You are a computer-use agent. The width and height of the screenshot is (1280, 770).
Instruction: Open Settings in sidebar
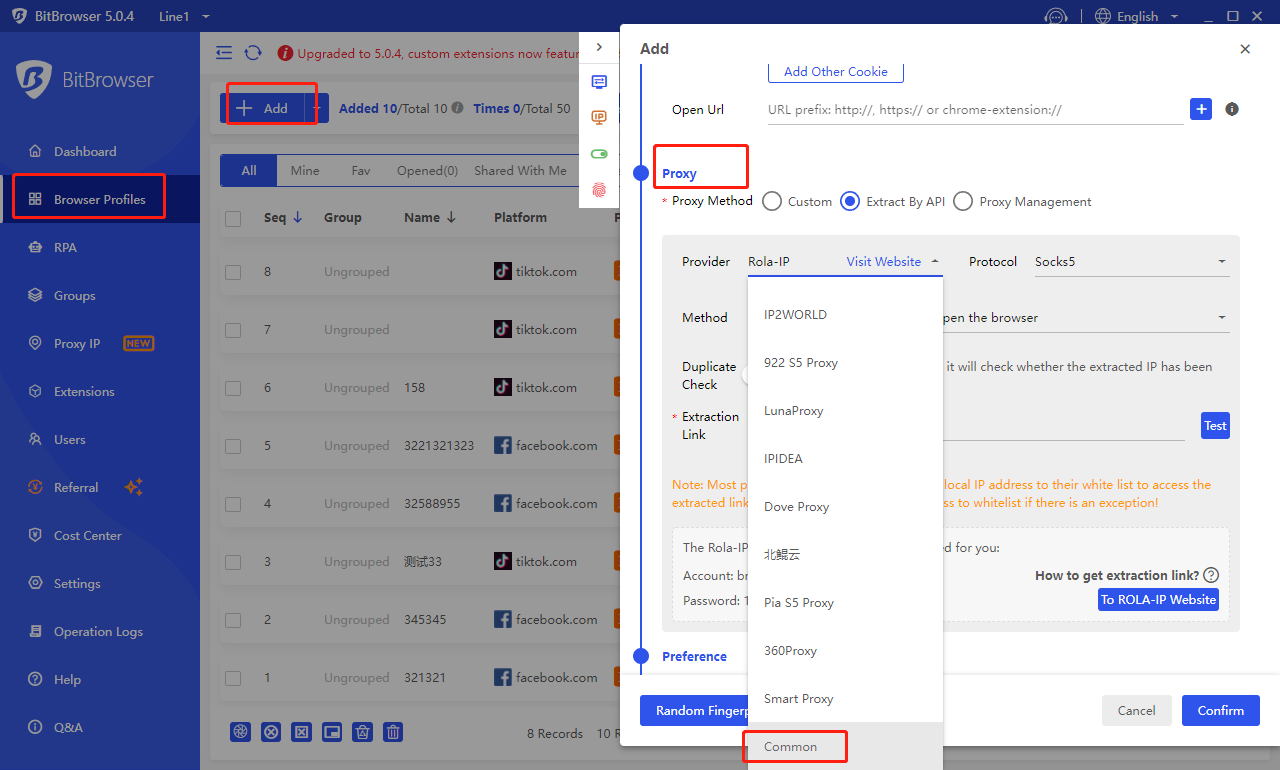(x=77, y=583)
